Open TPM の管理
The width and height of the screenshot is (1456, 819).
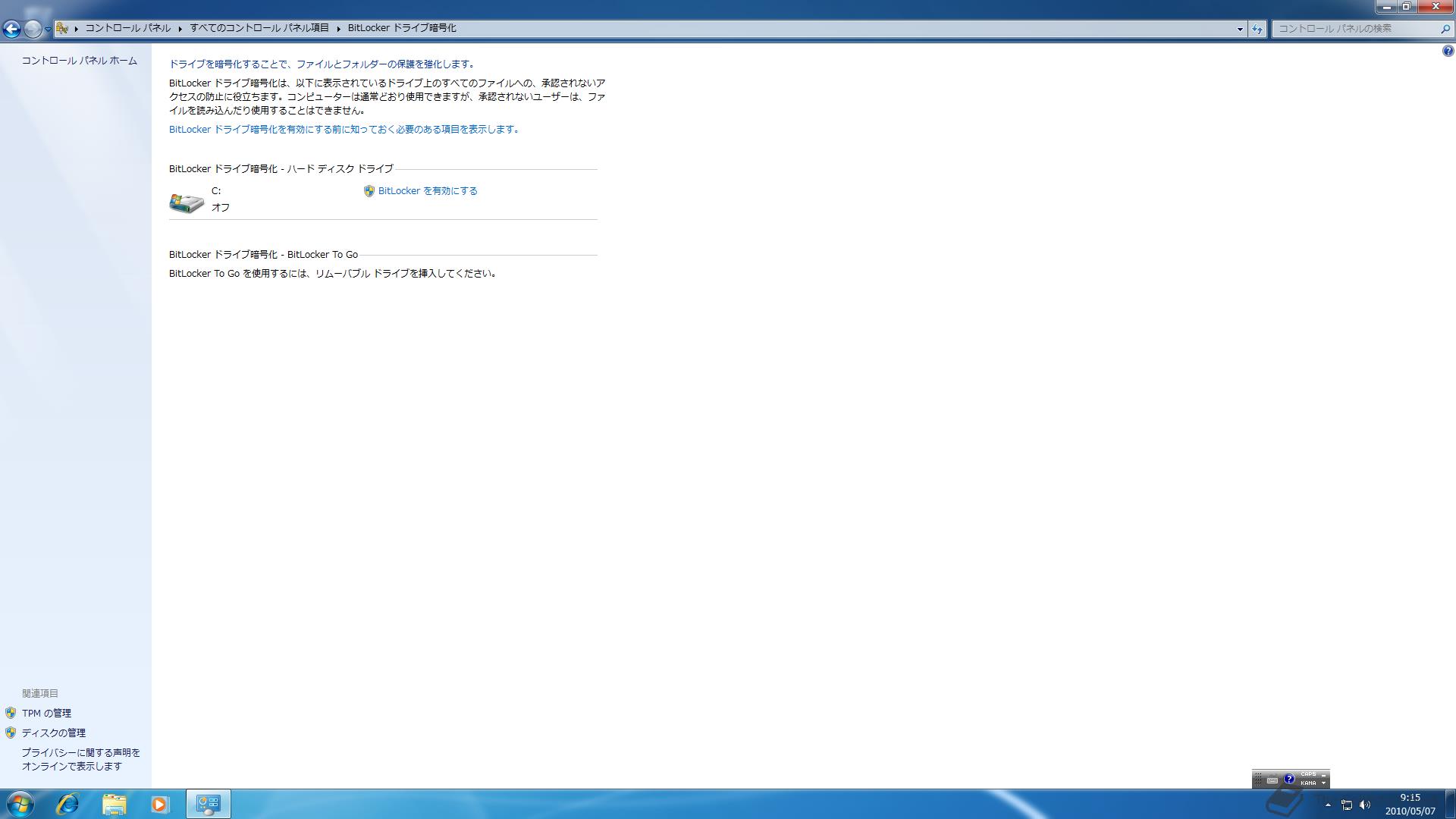46,713
